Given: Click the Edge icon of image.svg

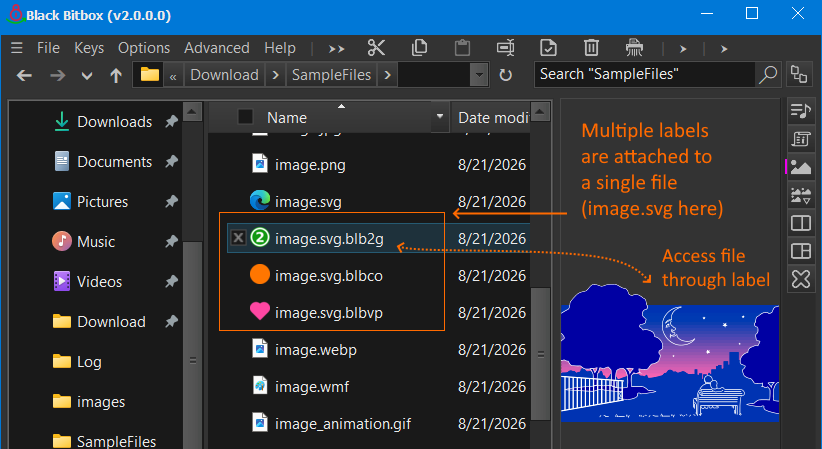Looking at the screenshot, I should pyautogui.click(x=259, y=201).
